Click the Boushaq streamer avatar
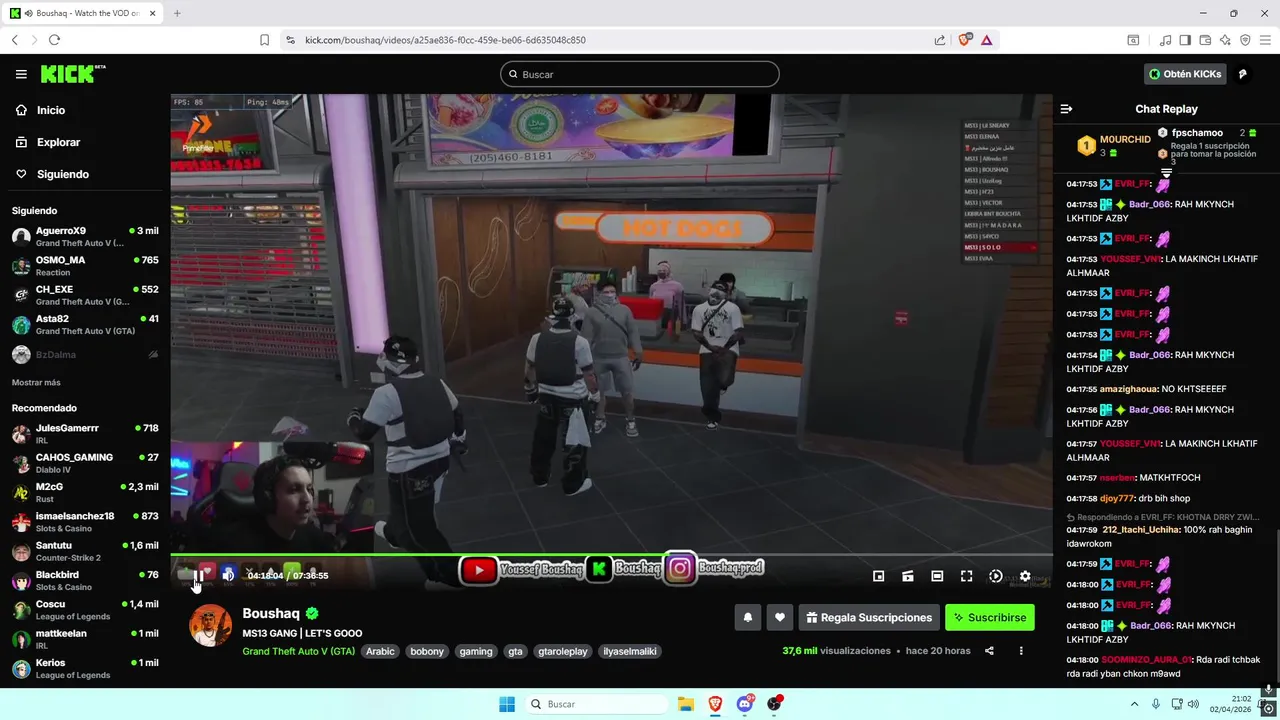This screenshot has width=1280, height=720. point(211,626)
